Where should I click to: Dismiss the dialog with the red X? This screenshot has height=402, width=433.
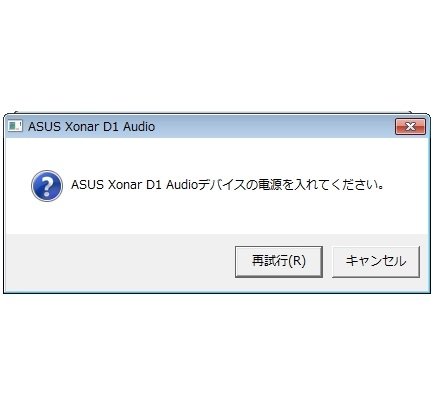(410, 127)
